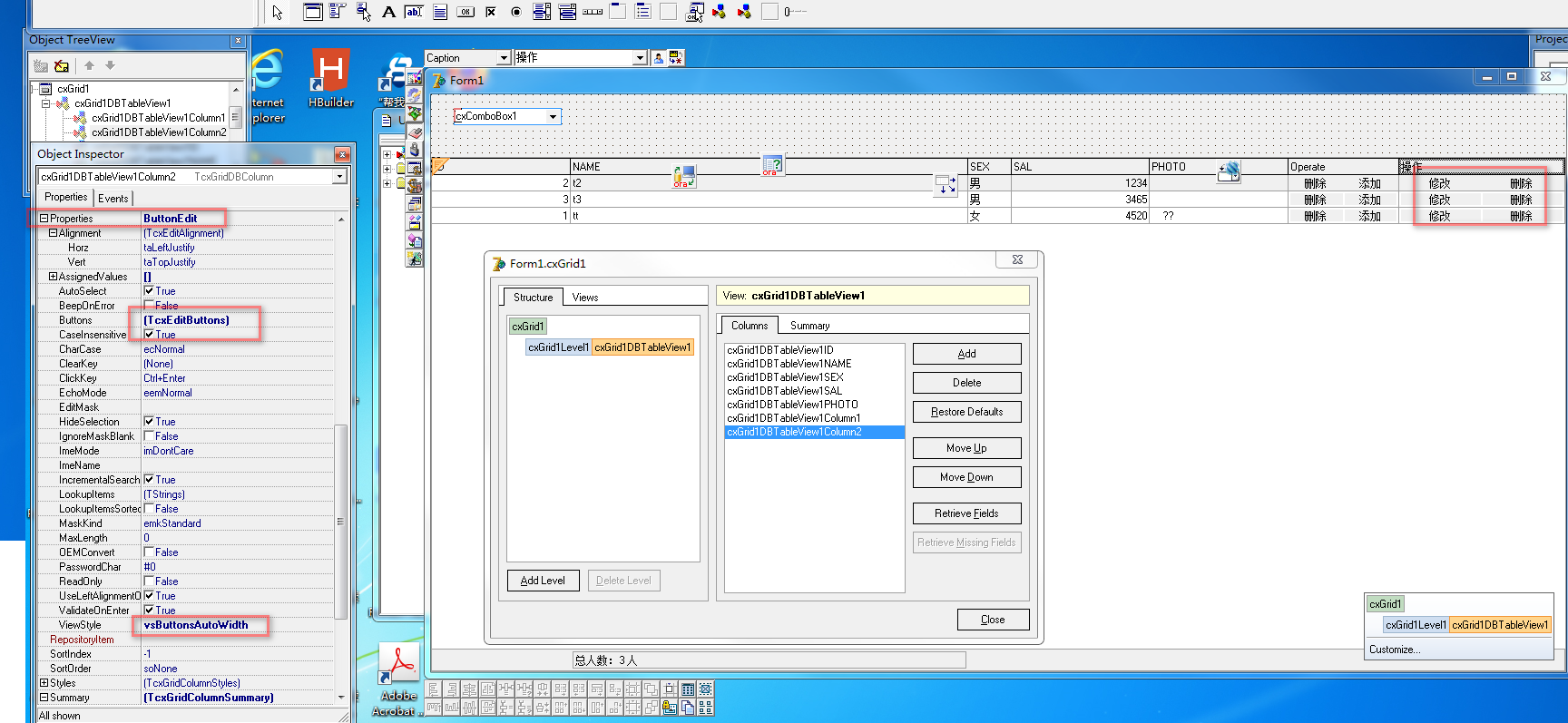
Task: Pick the ScrollBar component icon
Action: click(593, 12)
